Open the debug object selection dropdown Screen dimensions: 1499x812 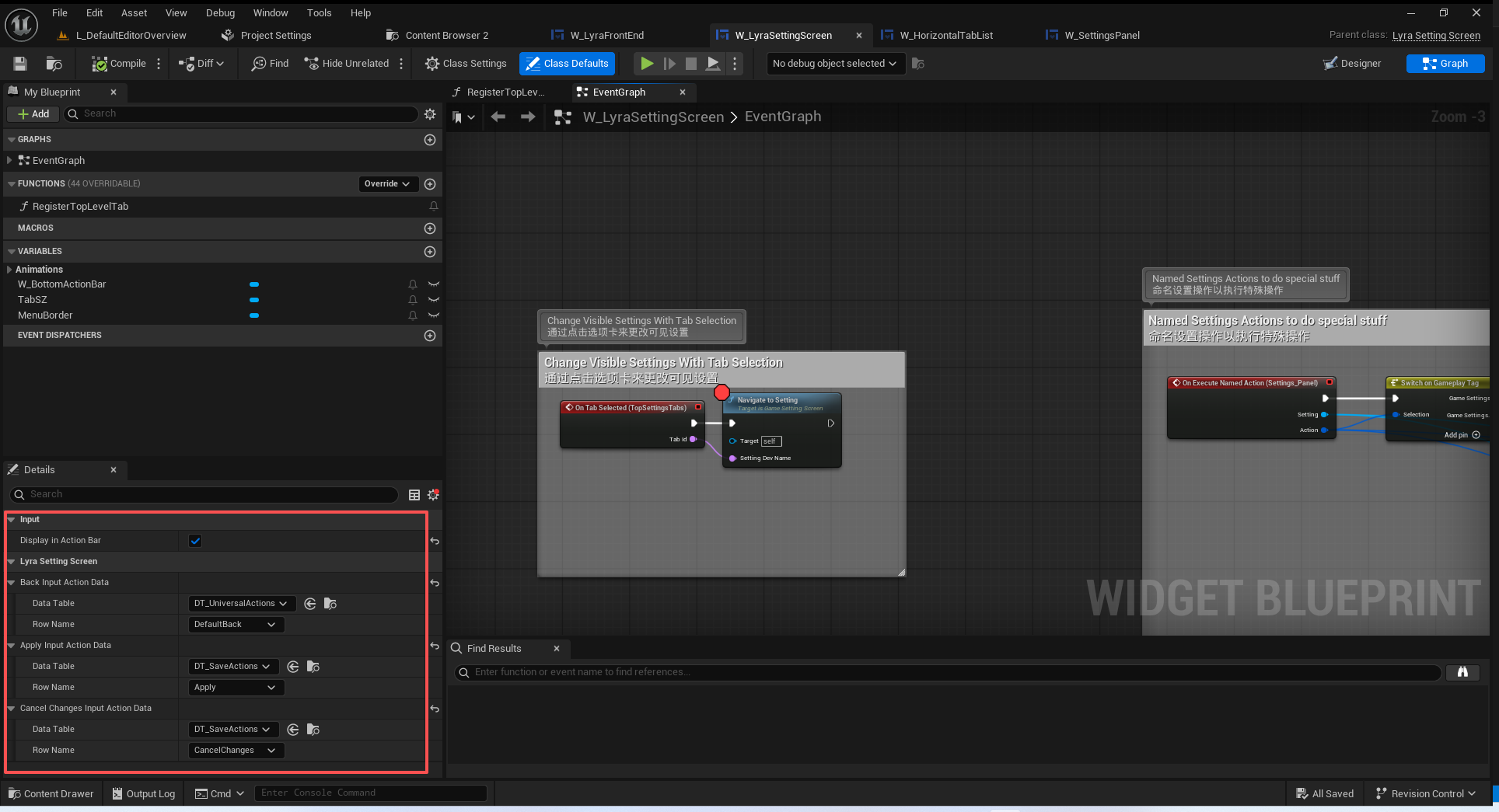[834, 64]
